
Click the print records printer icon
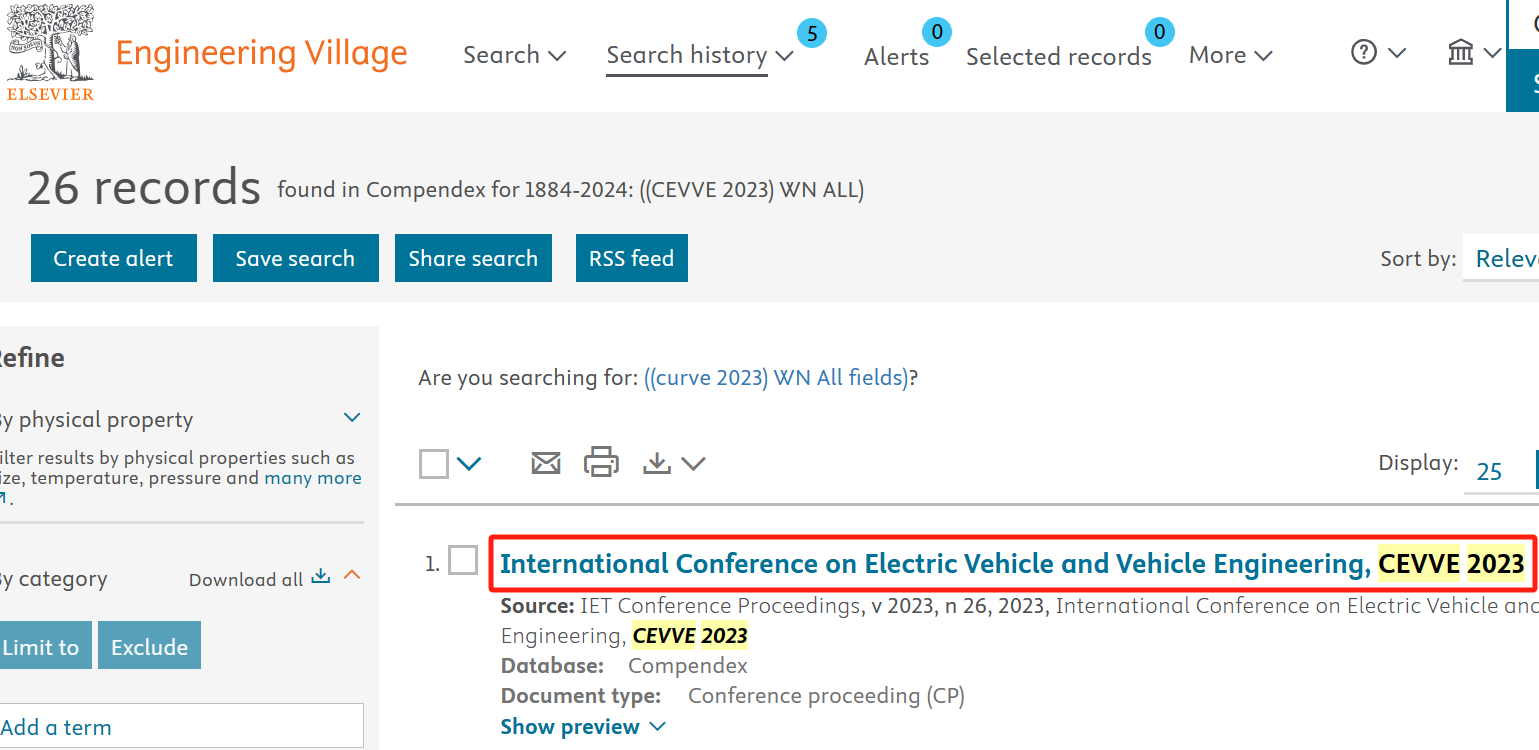pos(601,463)
